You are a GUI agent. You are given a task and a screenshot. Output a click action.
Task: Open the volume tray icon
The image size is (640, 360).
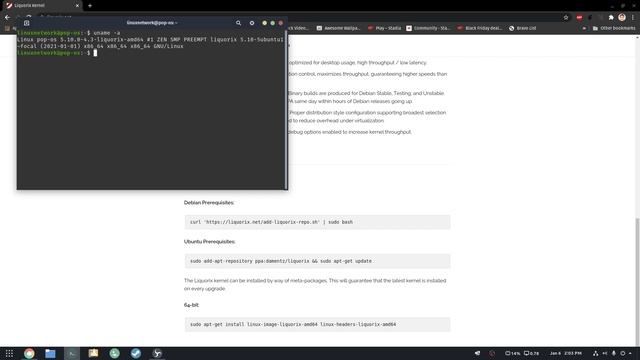click(x=604, y=353)
